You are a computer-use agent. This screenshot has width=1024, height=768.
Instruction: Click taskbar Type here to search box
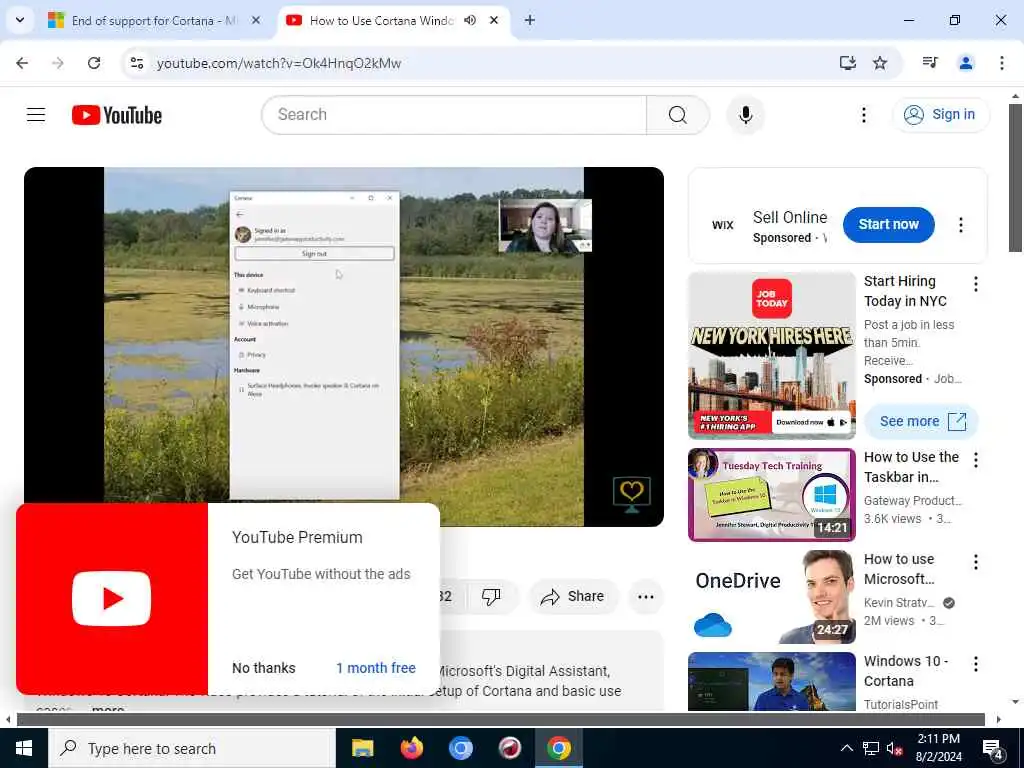(191, 748)
